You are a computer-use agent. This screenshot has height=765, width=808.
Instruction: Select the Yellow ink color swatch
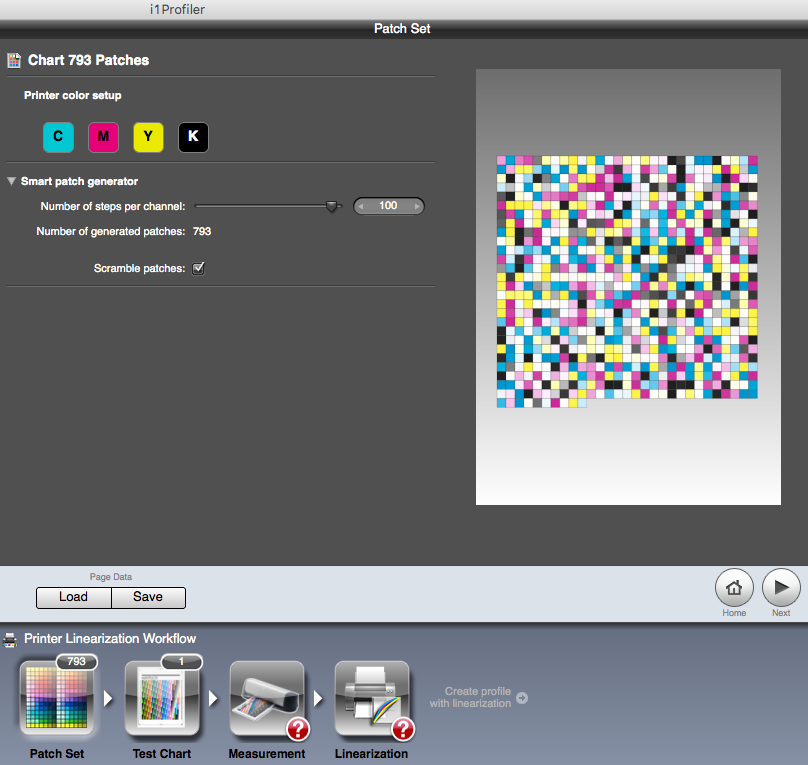click(x=148, y=137)
